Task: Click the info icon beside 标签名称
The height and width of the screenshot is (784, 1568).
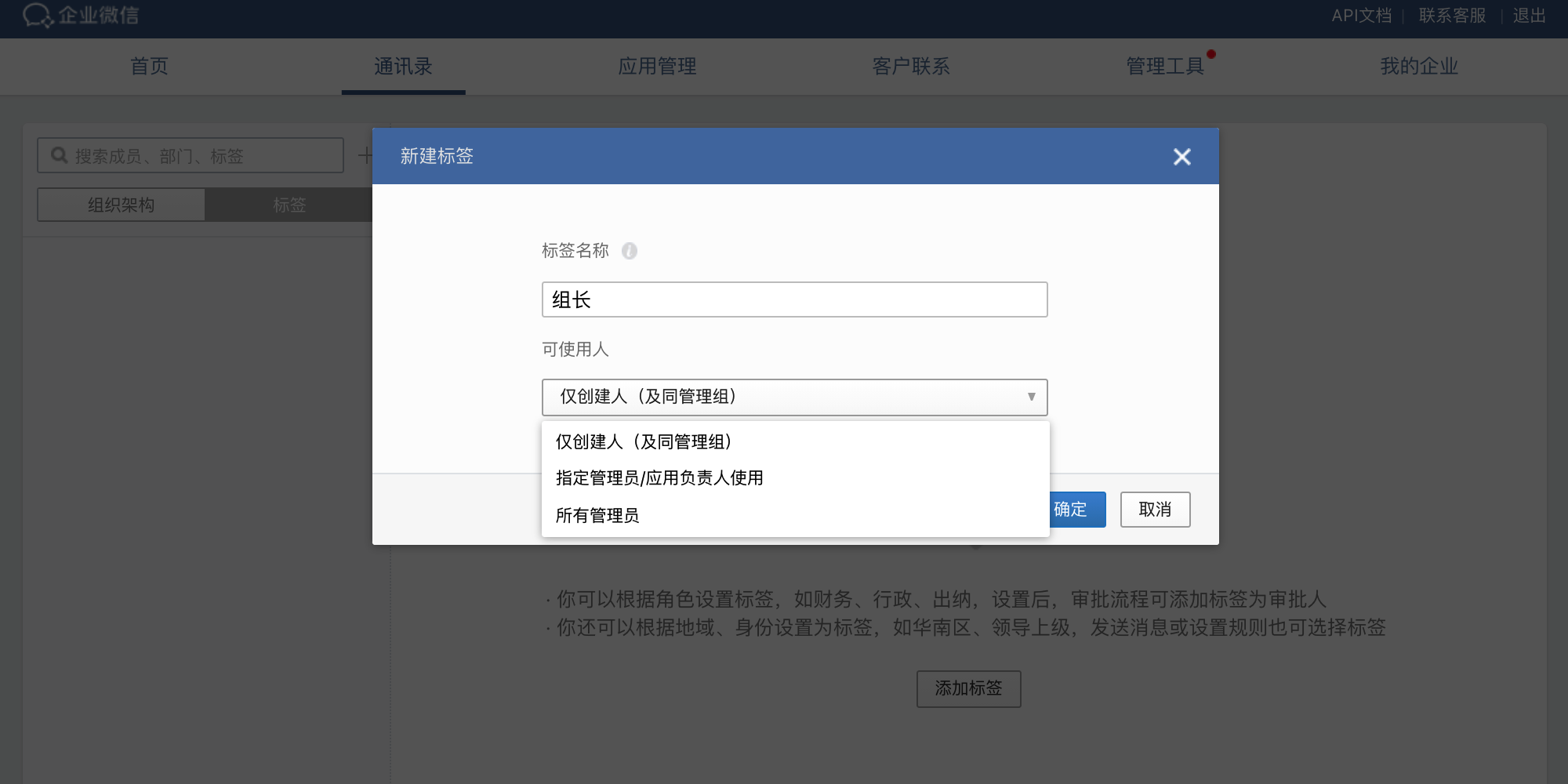Action: point(630,251)
